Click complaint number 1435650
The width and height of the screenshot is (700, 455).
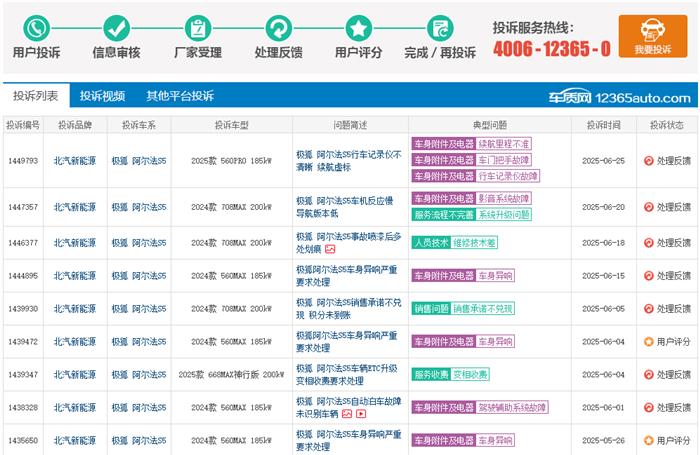click(x=23, y=441)
